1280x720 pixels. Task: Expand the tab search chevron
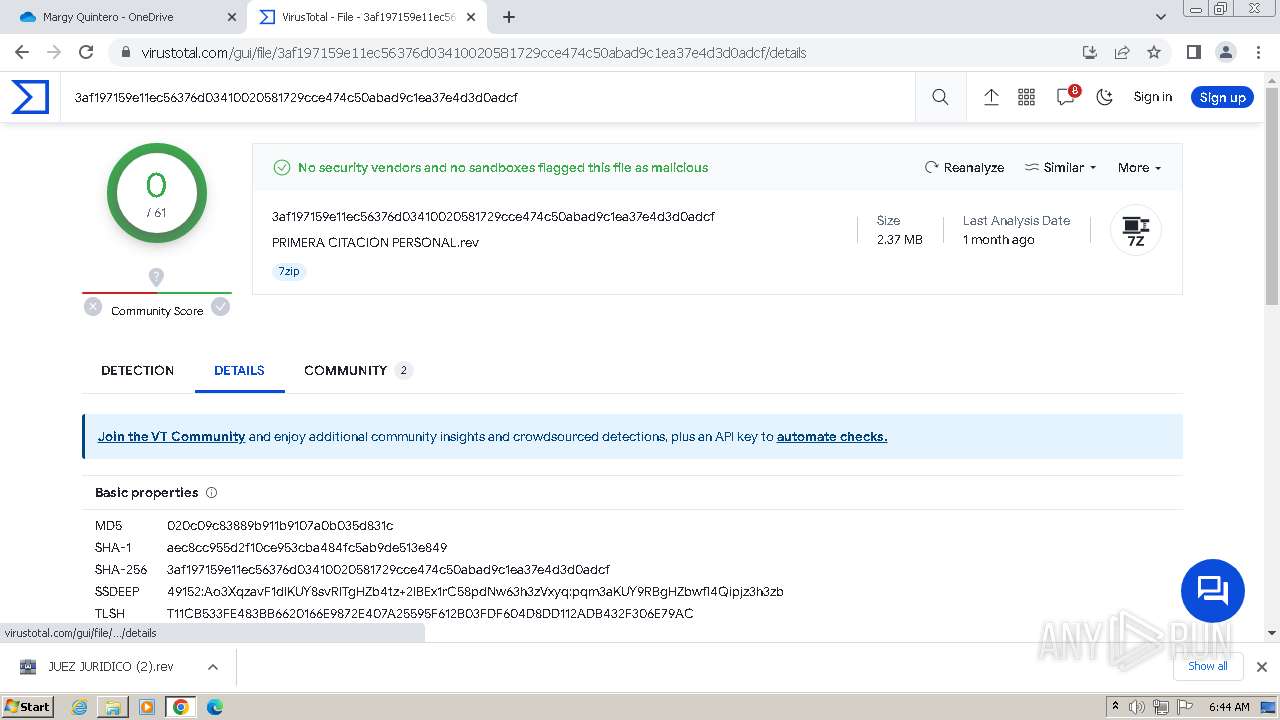[1160, 17]
